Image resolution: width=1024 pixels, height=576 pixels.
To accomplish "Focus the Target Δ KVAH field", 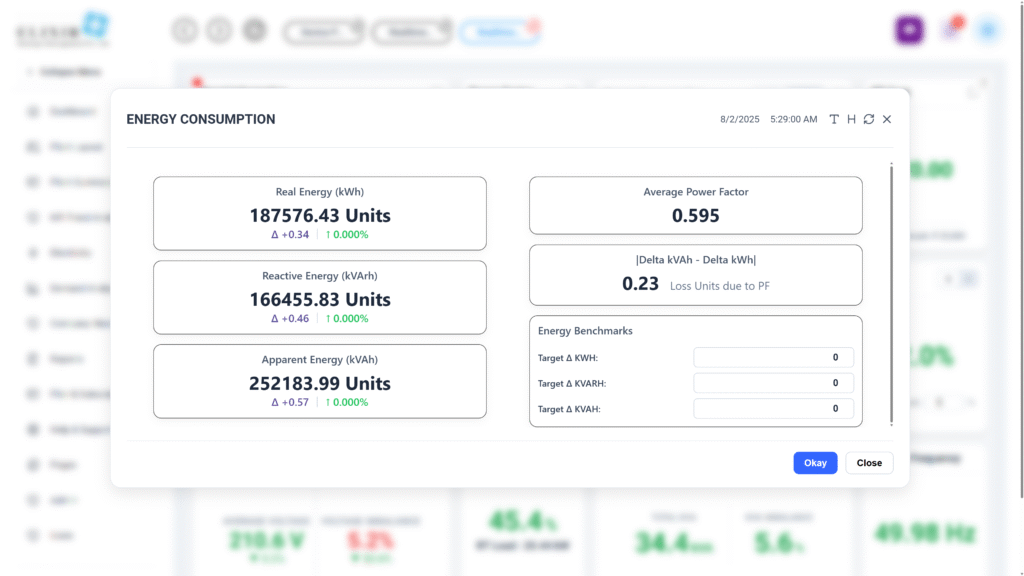I will click(773, 408).
